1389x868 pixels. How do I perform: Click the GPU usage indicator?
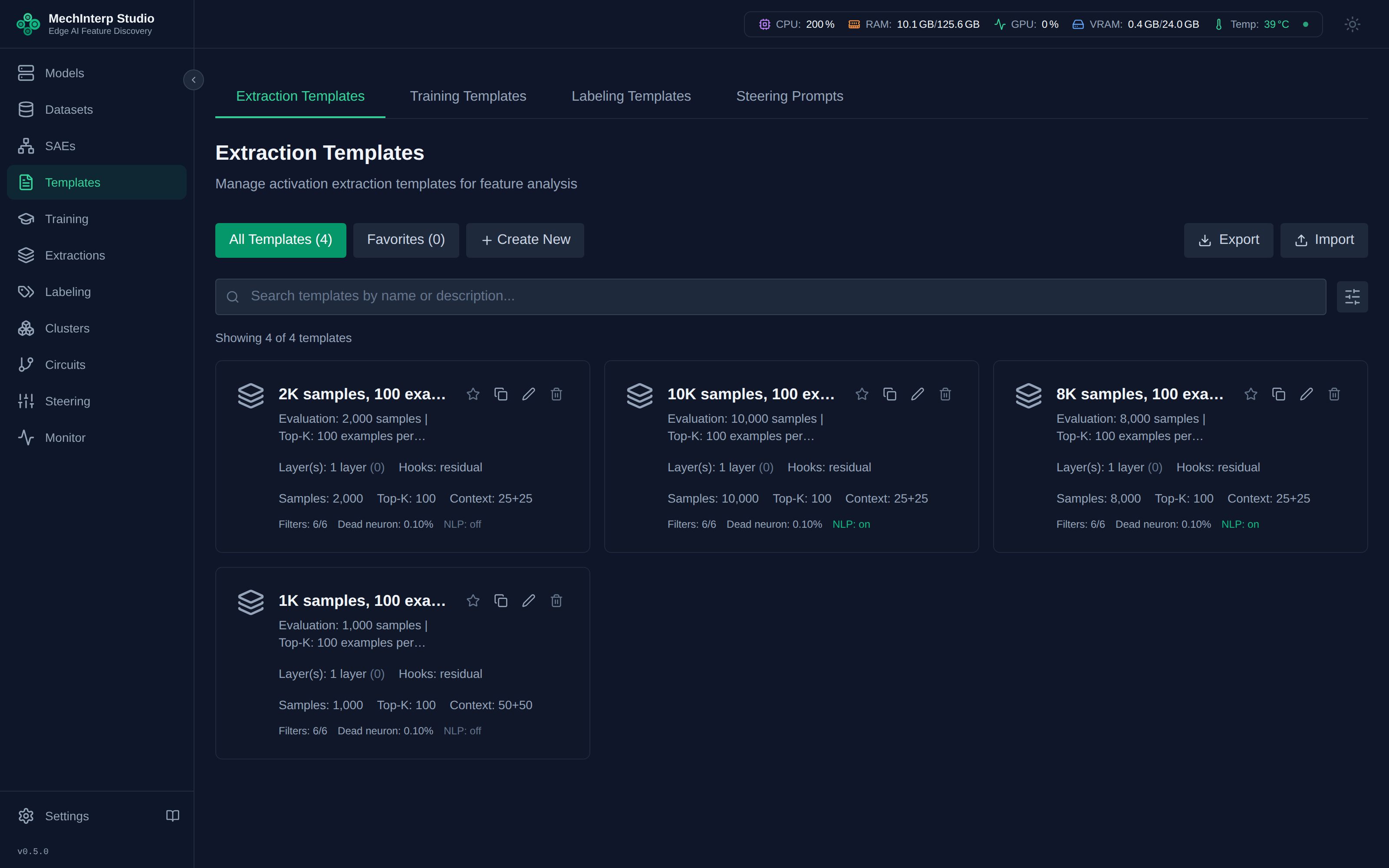tap(1026, 24)
